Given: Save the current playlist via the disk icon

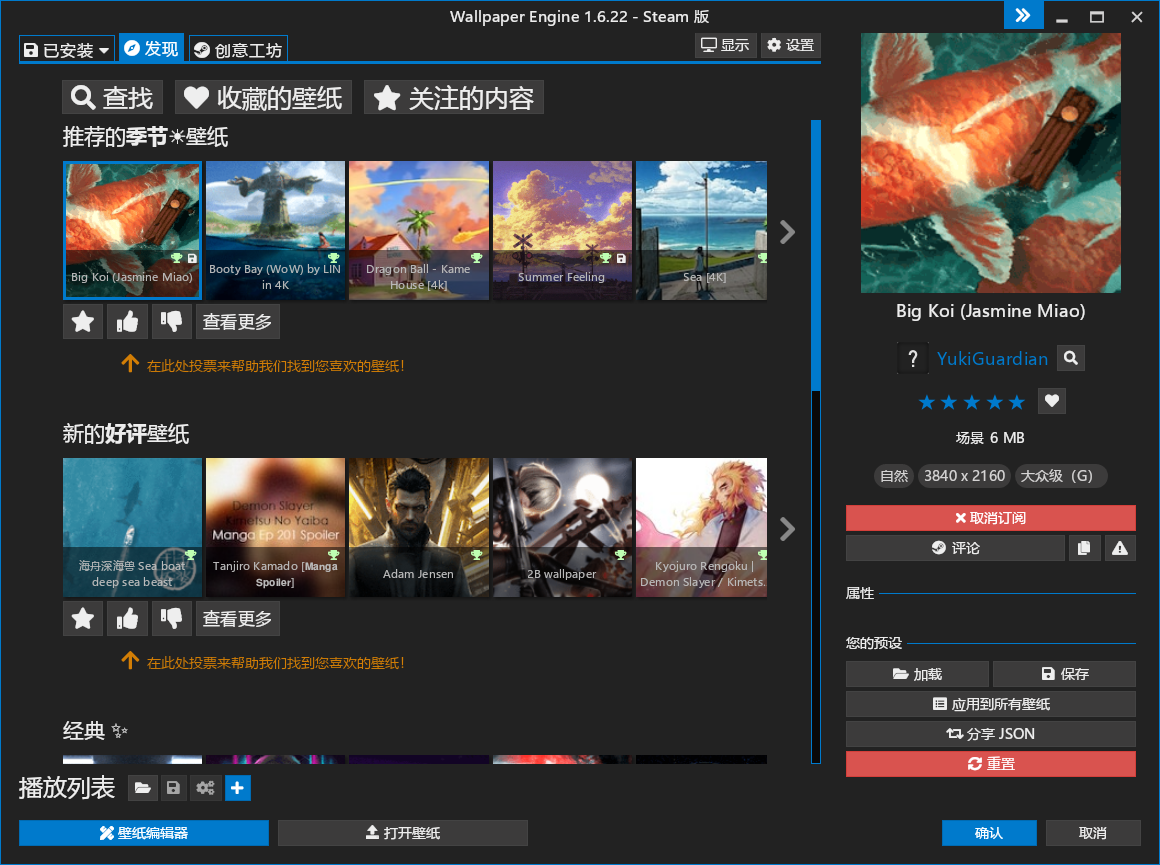Looking at the screenshot, I should point(174,788).
